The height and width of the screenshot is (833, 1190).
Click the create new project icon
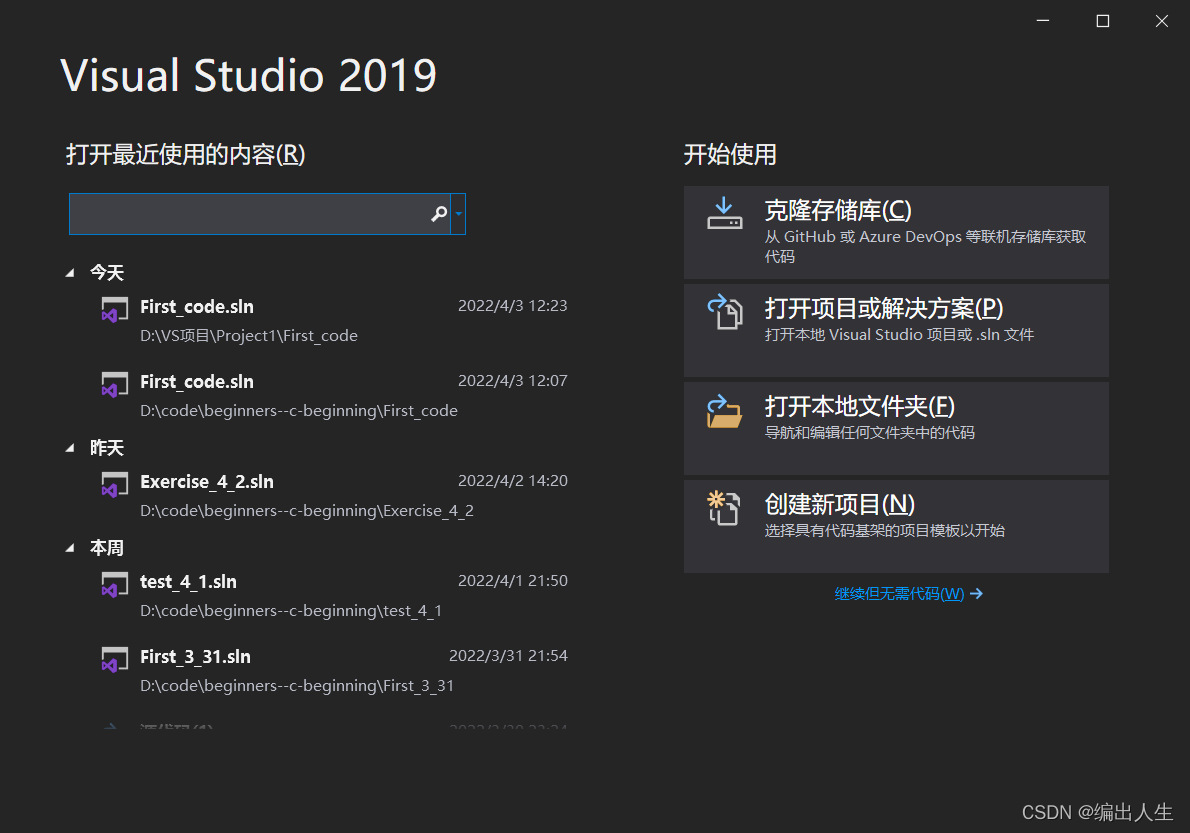pyautogui.click(x=723, y=508)
